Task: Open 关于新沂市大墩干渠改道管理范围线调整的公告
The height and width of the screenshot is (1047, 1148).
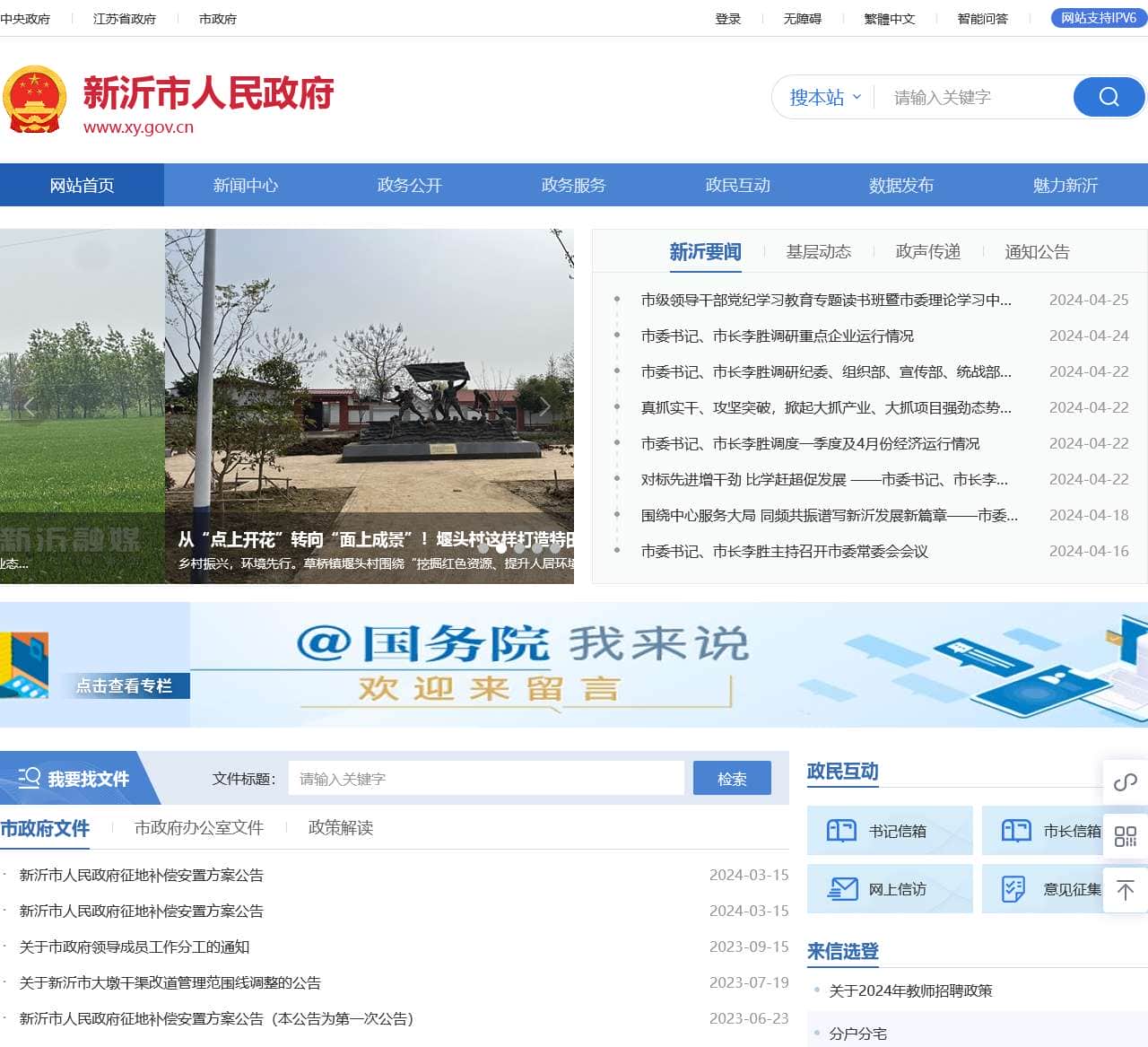Action: [x=170, y=982]
